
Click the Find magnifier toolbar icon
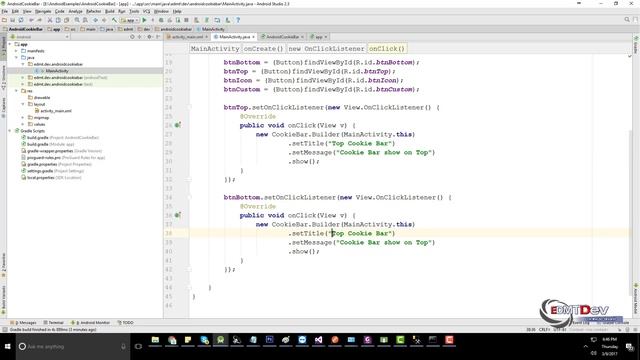point(77,20)
